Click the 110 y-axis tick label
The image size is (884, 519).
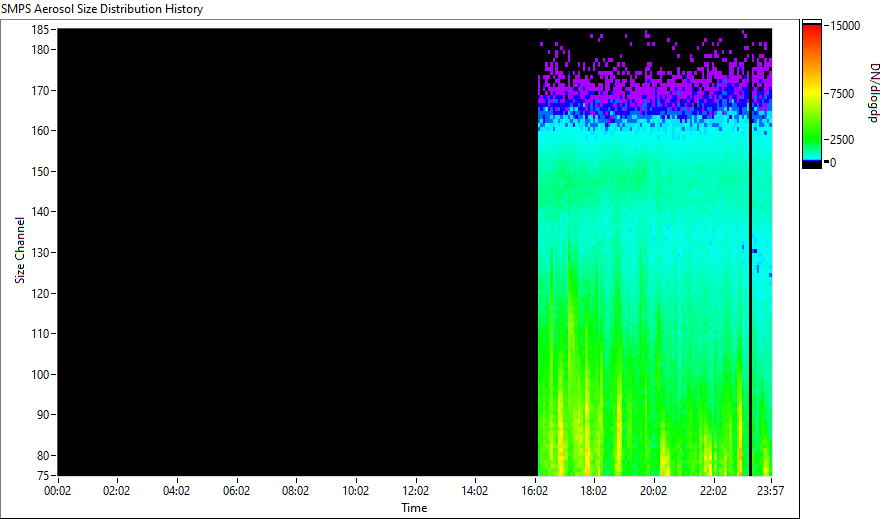coord(40,334)
